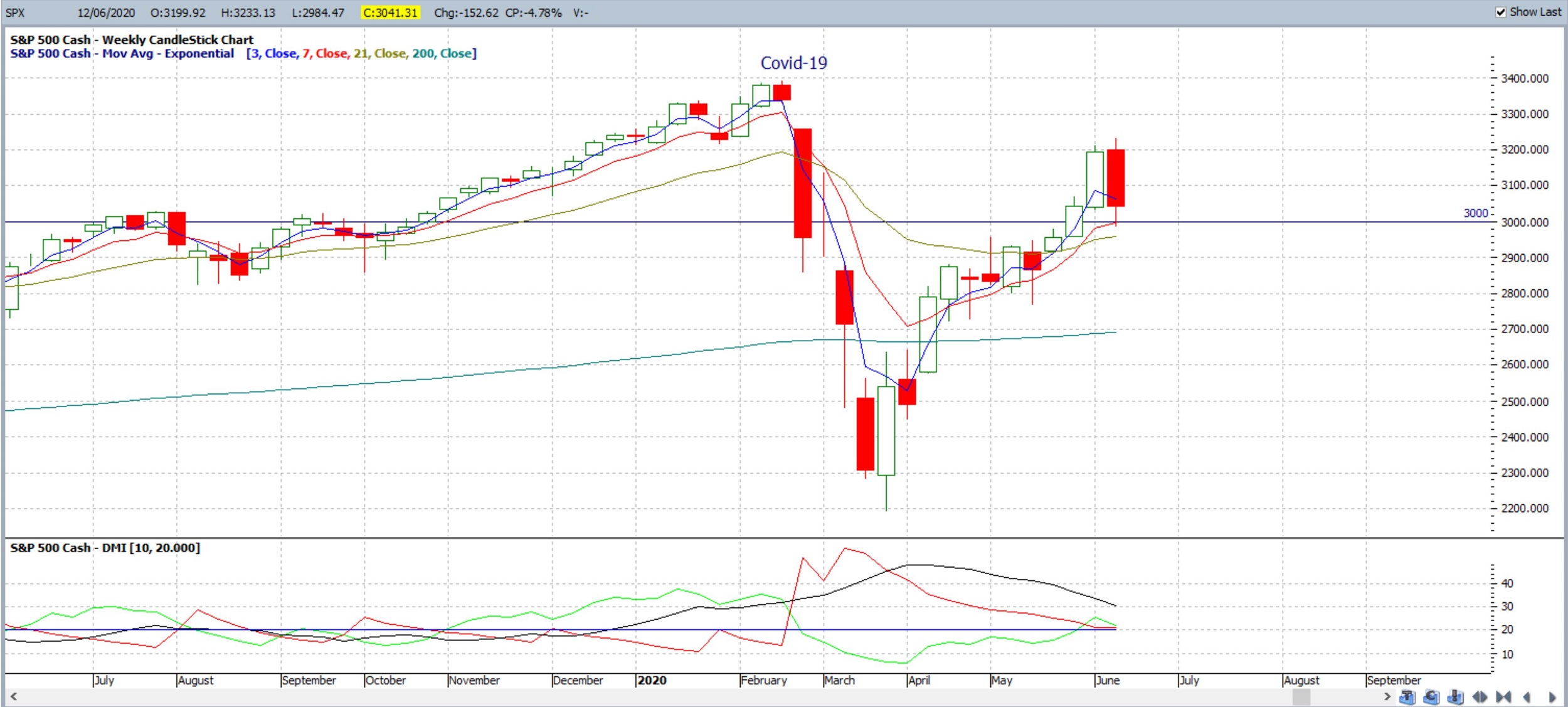
Task: Click the June label on time axis
Action: click(x=1108, y=681)
